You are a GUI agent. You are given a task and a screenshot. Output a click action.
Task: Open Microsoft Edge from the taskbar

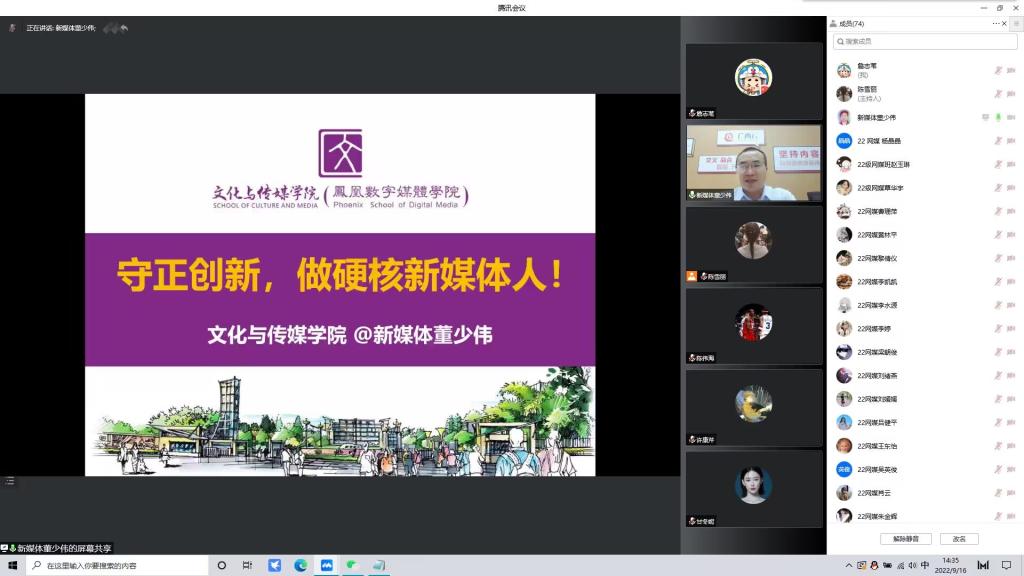300,566
